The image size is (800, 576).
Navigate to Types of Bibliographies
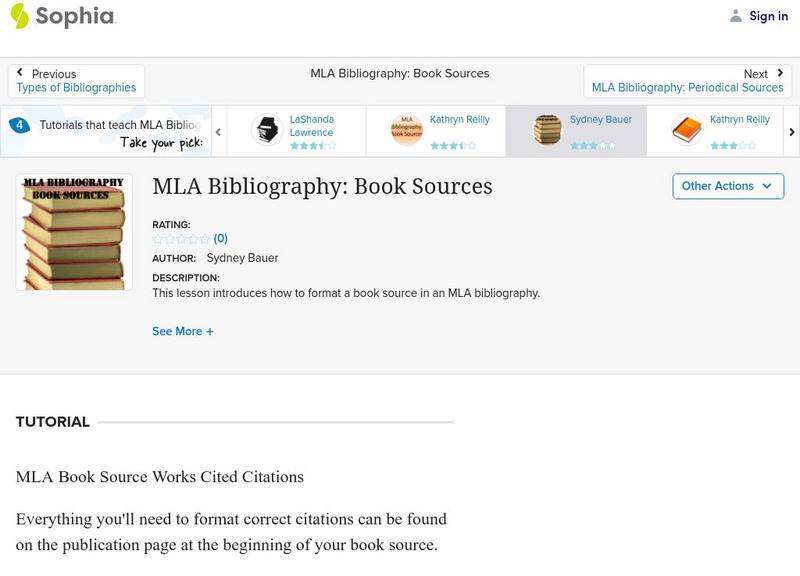coord(75,86)
